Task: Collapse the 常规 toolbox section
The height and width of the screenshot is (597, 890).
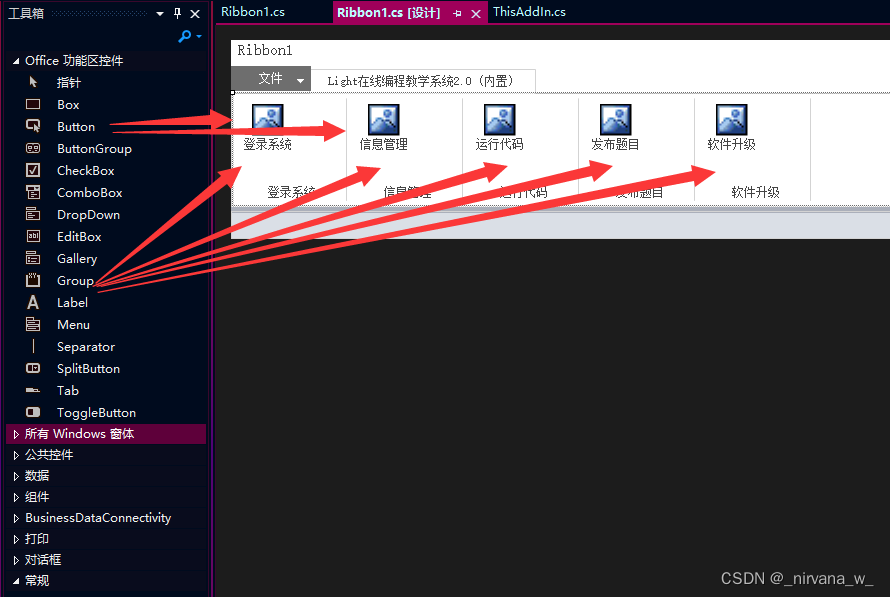Action: 16,581
